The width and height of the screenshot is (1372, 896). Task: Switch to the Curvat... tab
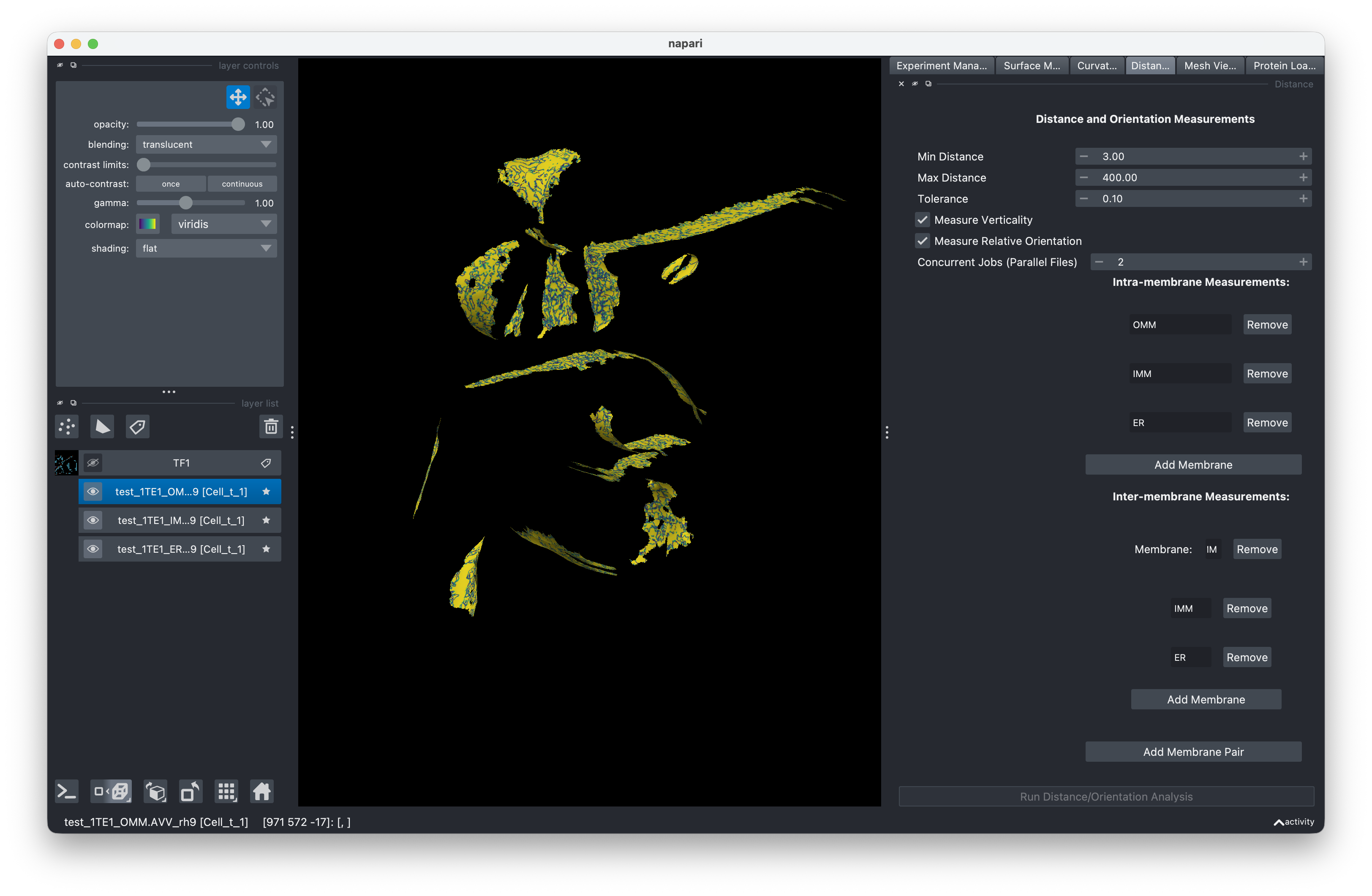click(1097, 66)
